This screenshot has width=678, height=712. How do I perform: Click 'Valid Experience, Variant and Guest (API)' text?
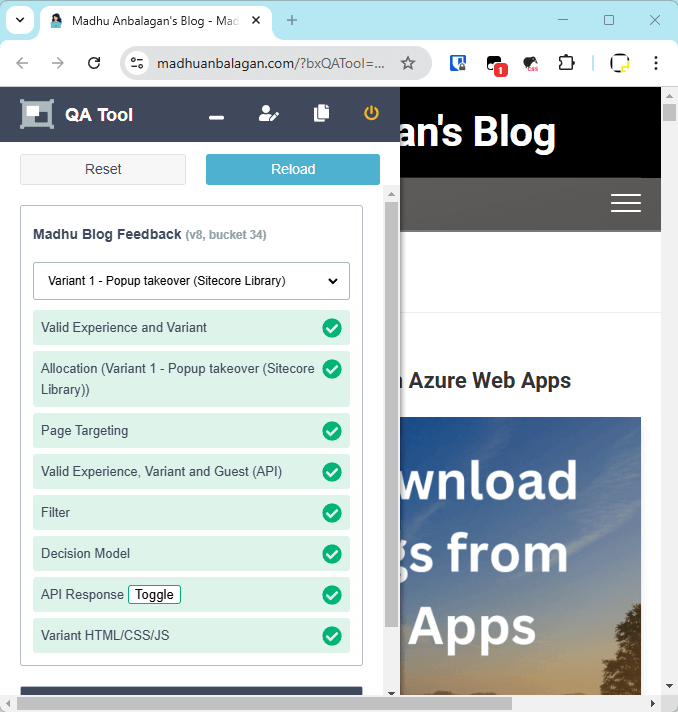pos(162,472)
